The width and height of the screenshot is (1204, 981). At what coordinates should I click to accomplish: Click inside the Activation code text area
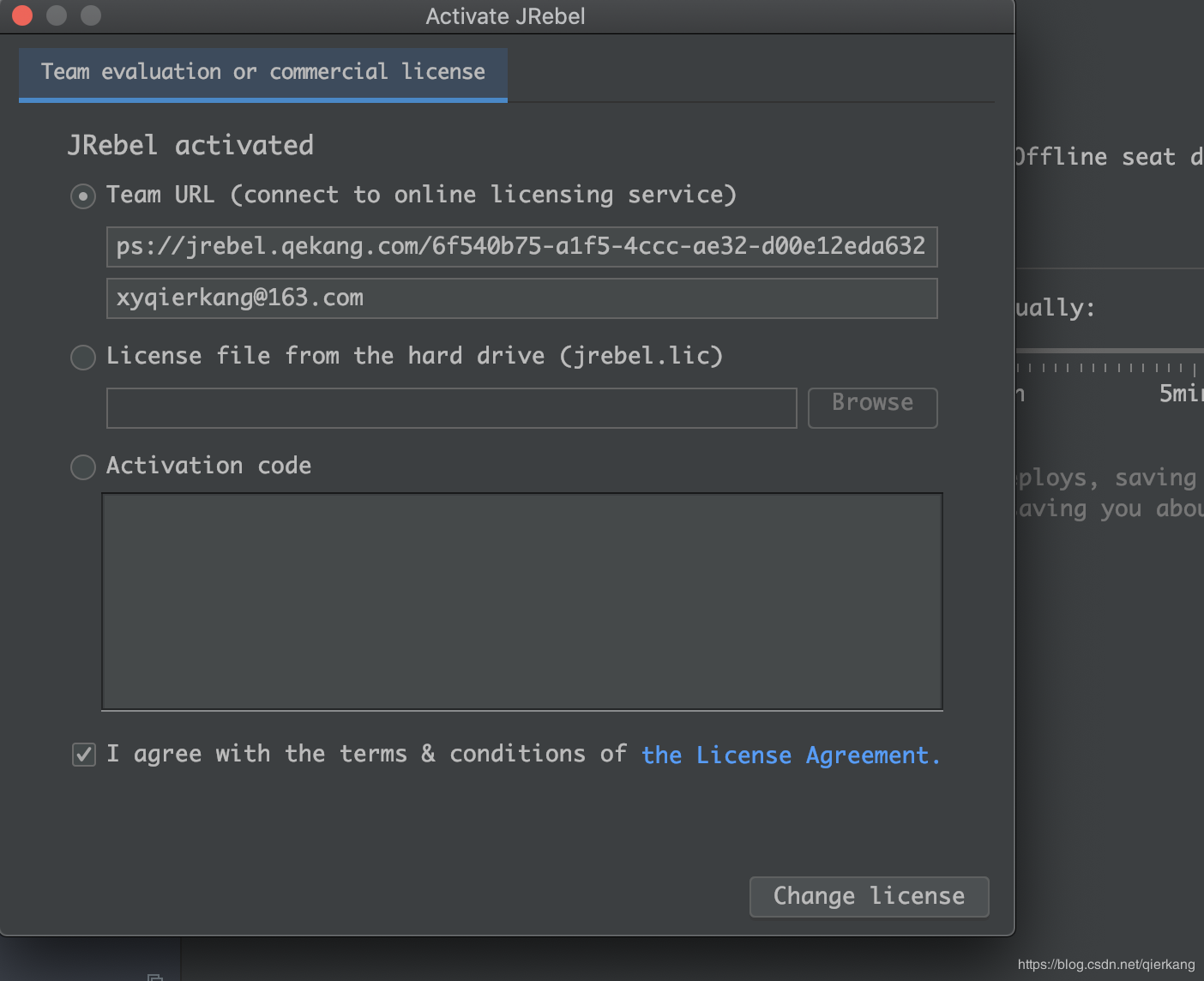pyautogui.click(x=521, y=601)
